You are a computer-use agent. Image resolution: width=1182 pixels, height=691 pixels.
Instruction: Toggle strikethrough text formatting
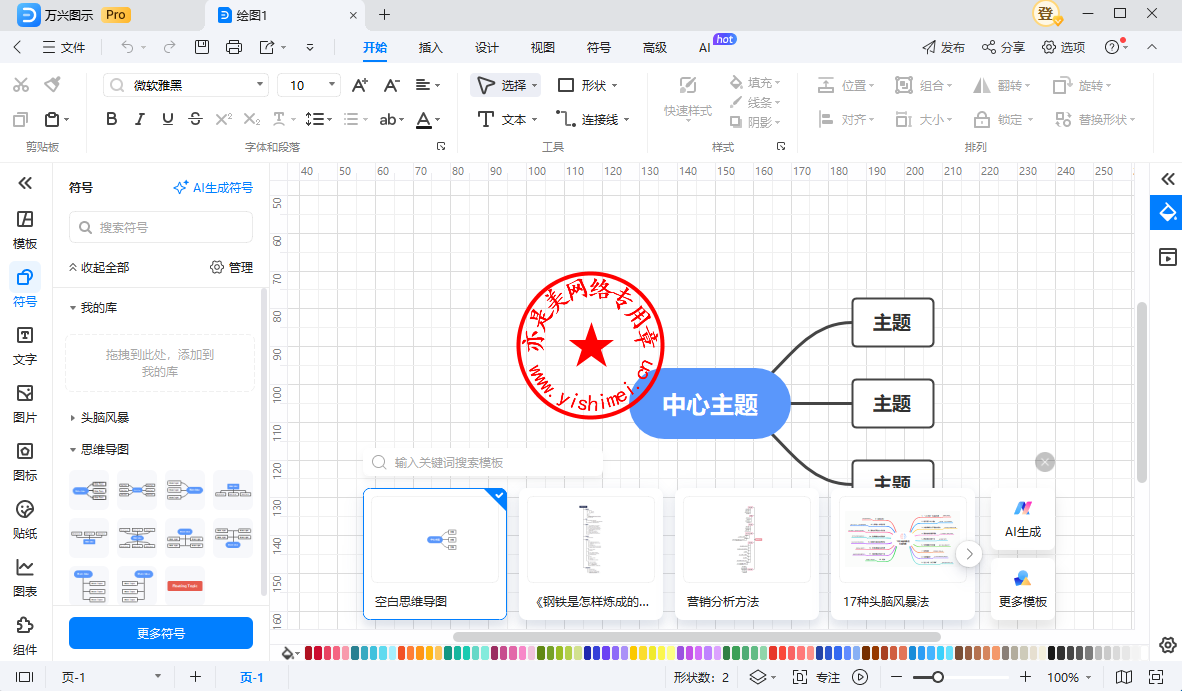196,119
